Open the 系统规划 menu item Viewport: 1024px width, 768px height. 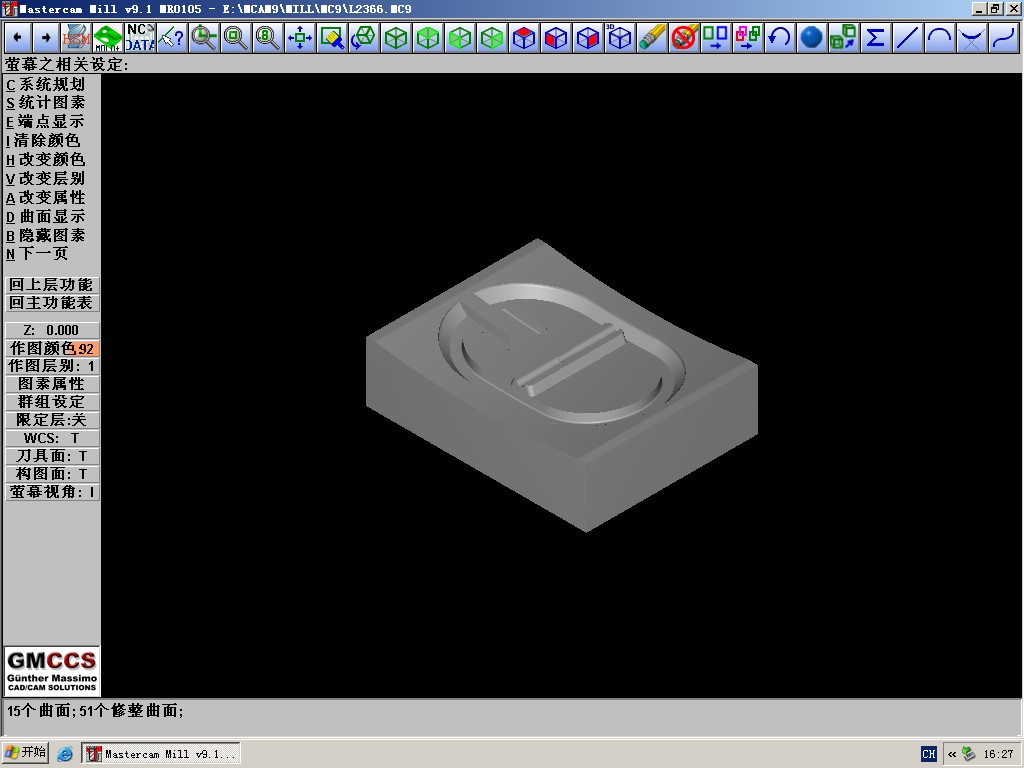click(x=46, y=84)
